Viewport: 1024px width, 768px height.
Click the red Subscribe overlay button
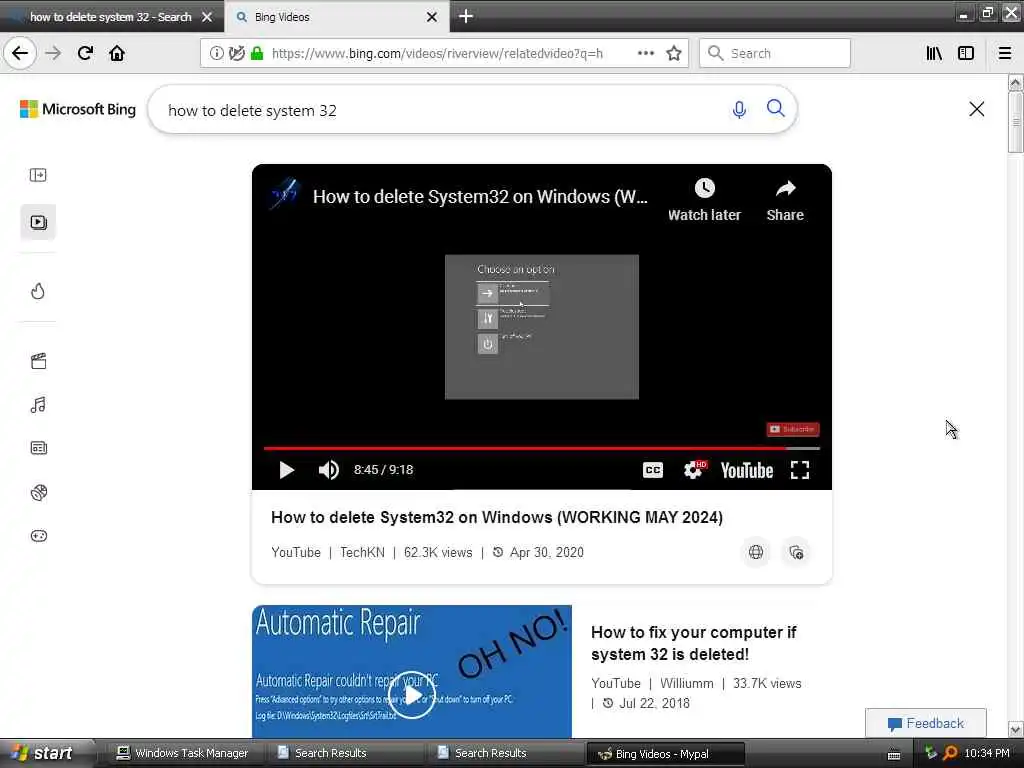(x=793, y=429)
